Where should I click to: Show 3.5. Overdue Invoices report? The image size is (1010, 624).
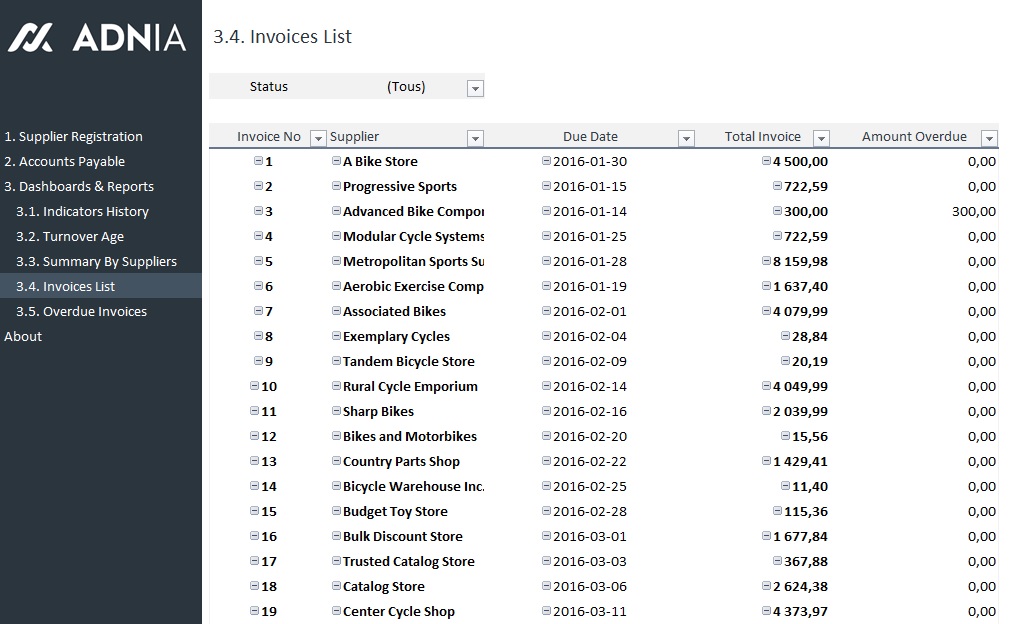coord(81,312)
